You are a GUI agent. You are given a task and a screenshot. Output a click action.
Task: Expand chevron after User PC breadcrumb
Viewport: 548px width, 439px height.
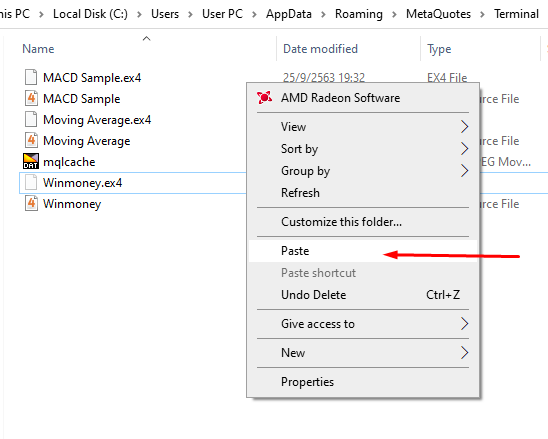pos(254,14)
